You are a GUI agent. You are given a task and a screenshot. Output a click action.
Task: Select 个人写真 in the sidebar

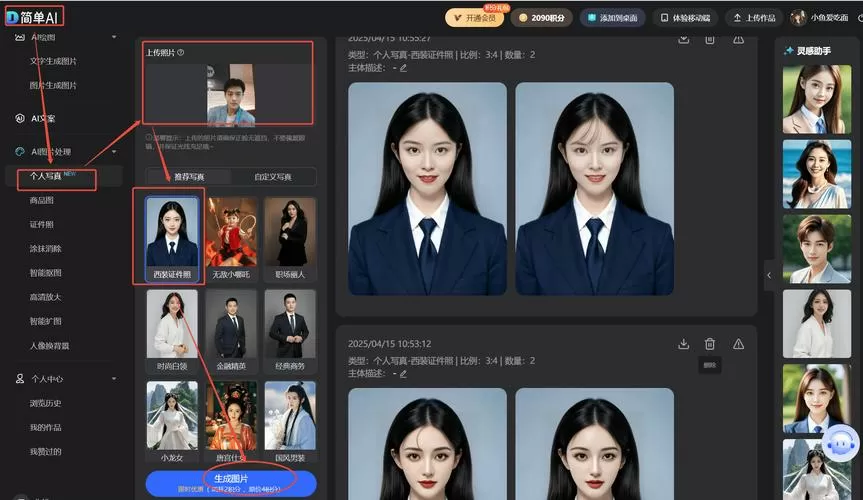tap(45, 176)
